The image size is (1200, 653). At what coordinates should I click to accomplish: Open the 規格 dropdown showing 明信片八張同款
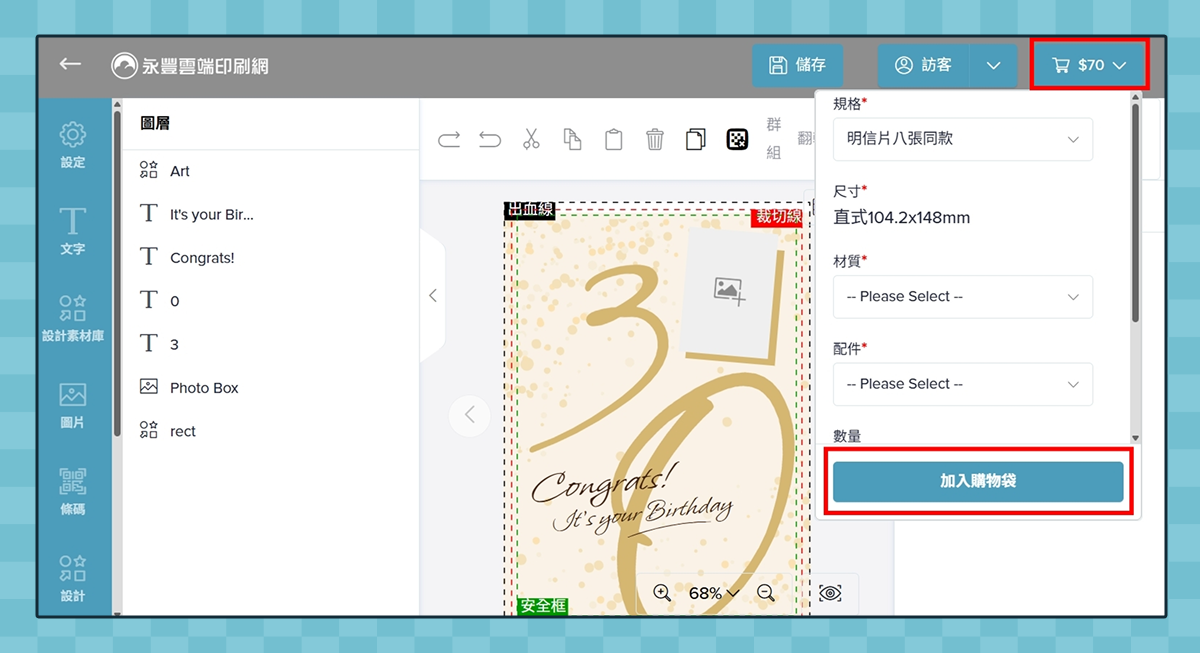pos(963,139)
